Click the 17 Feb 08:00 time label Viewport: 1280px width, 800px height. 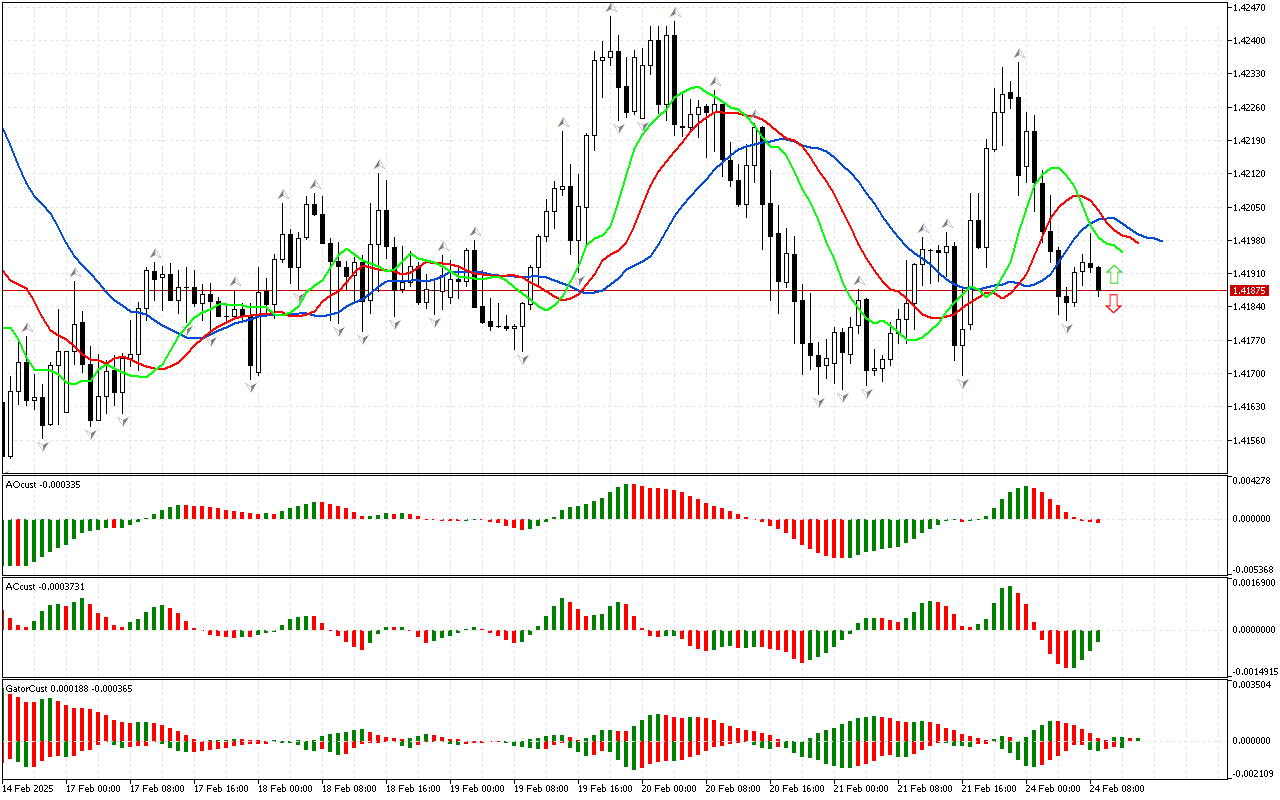(x=157, y=789)
